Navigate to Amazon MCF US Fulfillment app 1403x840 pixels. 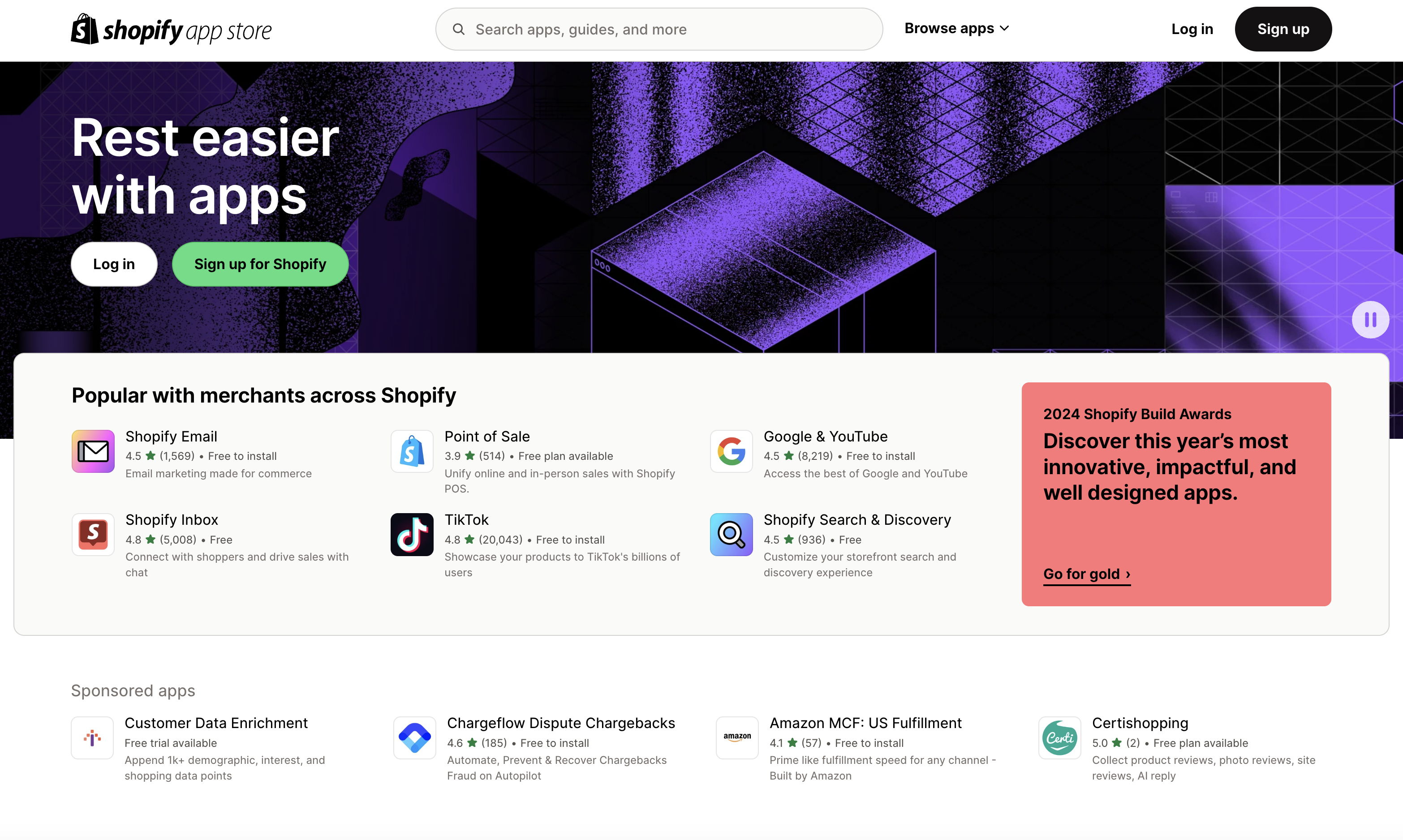[x=865, y=722]
